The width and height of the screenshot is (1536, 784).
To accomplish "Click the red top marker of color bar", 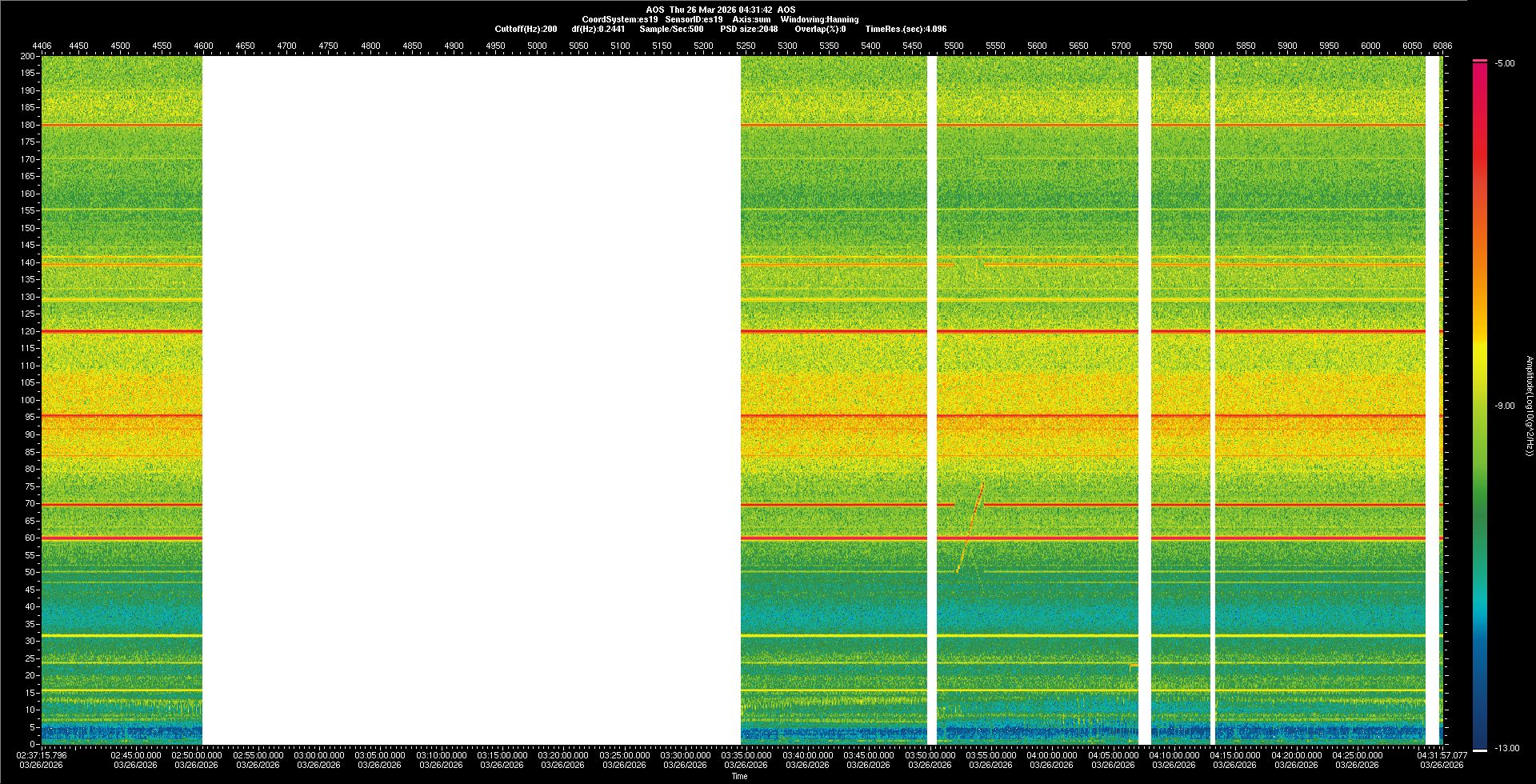I will coord(1480,61).
